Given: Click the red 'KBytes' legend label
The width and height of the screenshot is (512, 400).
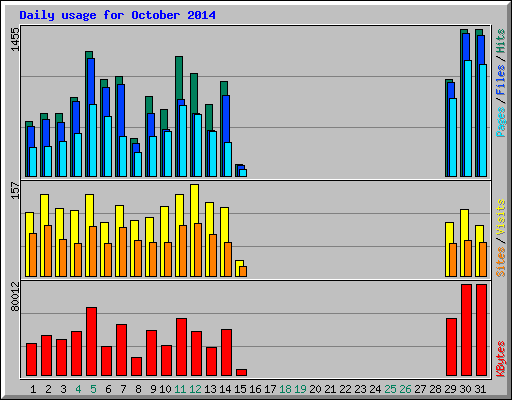Looking at the screenshot, I should tap(501, 359).
